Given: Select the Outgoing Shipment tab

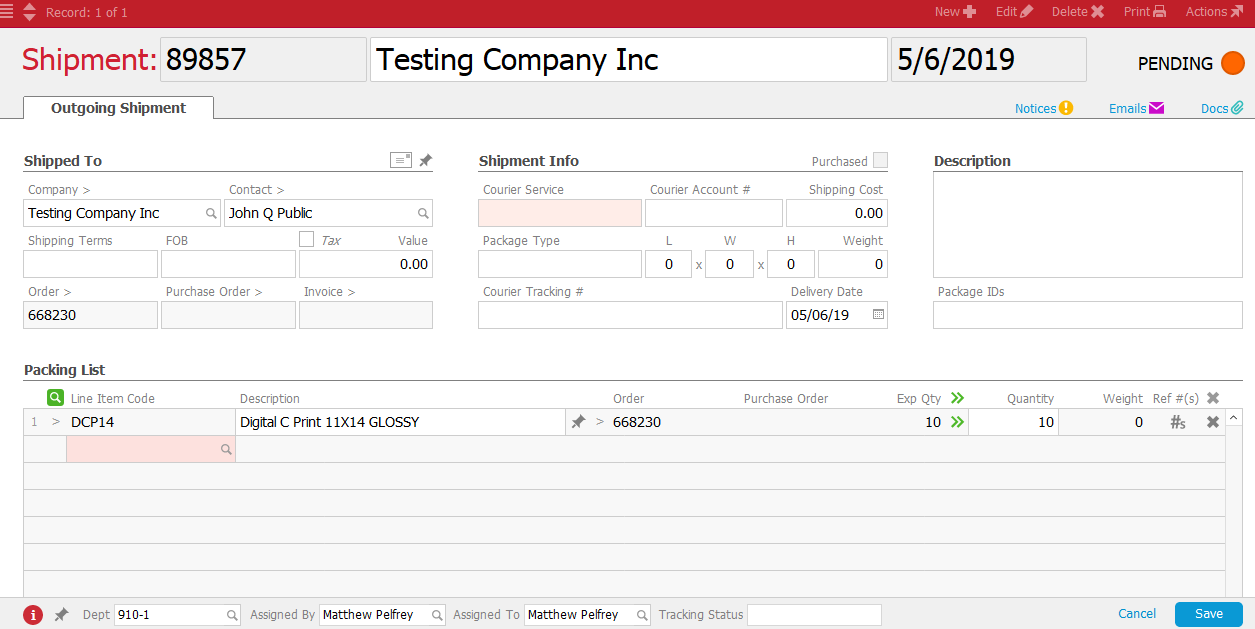Looking at the screenshot, I should [x=118, y=108].
